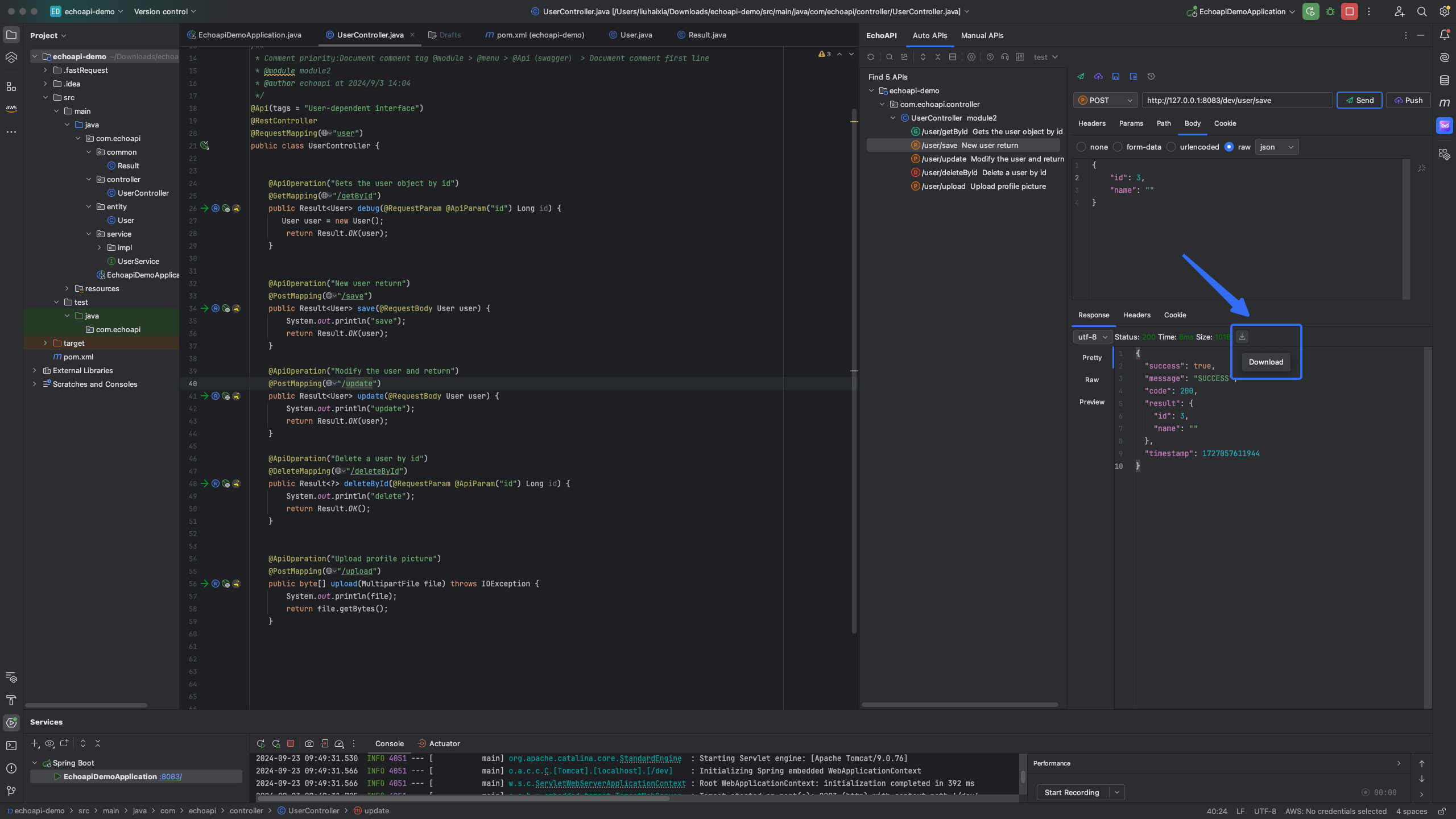The width and height of the screenshot is (1456, 819).
Task: Click the Search Everywhere magnifier icon
Action: click(x=1422, y=11)
